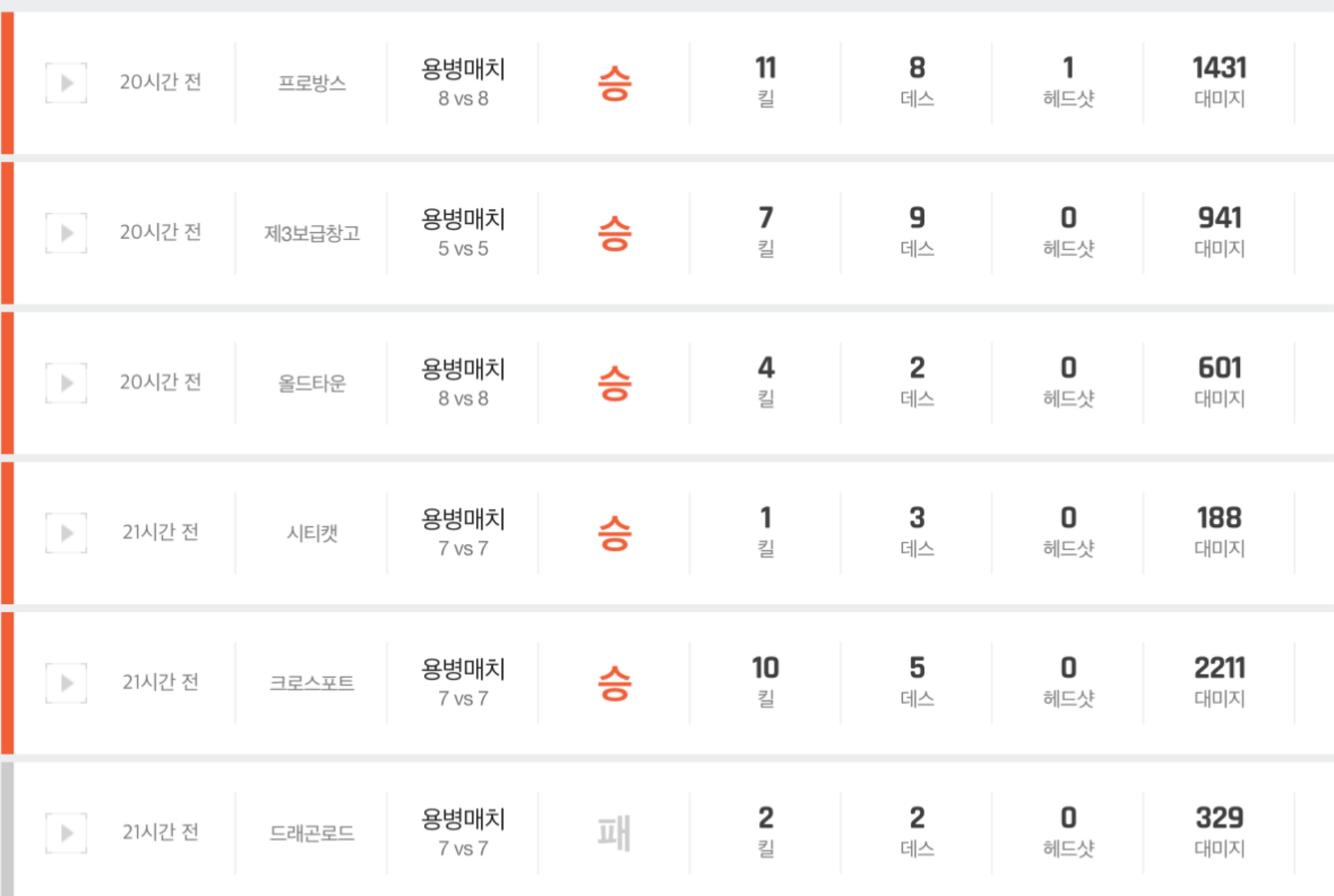The height and width of the screenshot is (896, 1334).
Task: Open the 드래곤로드 map link
Action: coord(311,833)
